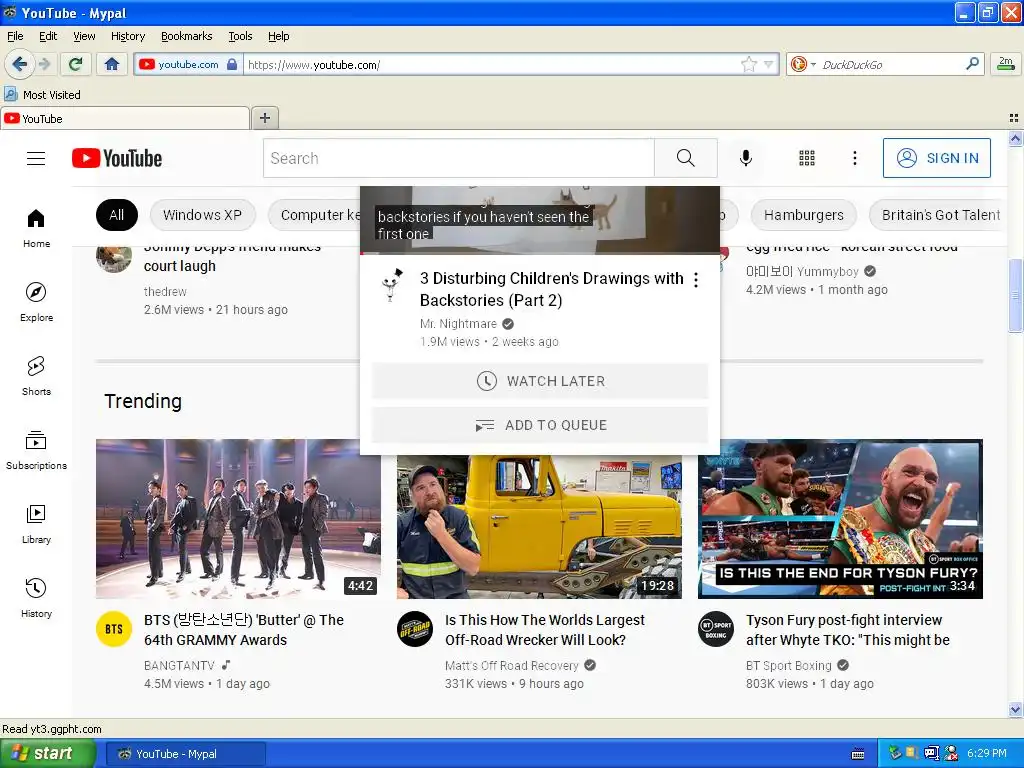Open YouTube settings three-dot menu
The height and width of the screenshot is (768, 1024).
click(x=854, y=158)
